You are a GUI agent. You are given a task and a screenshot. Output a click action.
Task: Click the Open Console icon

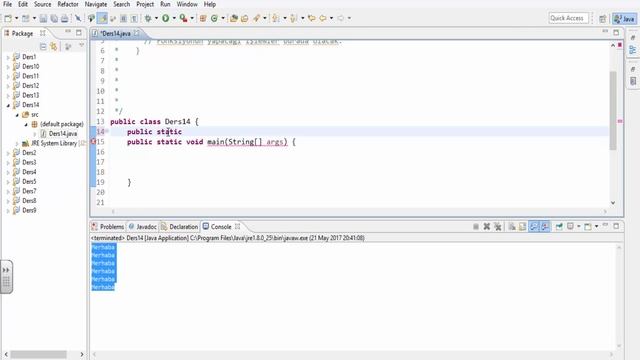588,227
